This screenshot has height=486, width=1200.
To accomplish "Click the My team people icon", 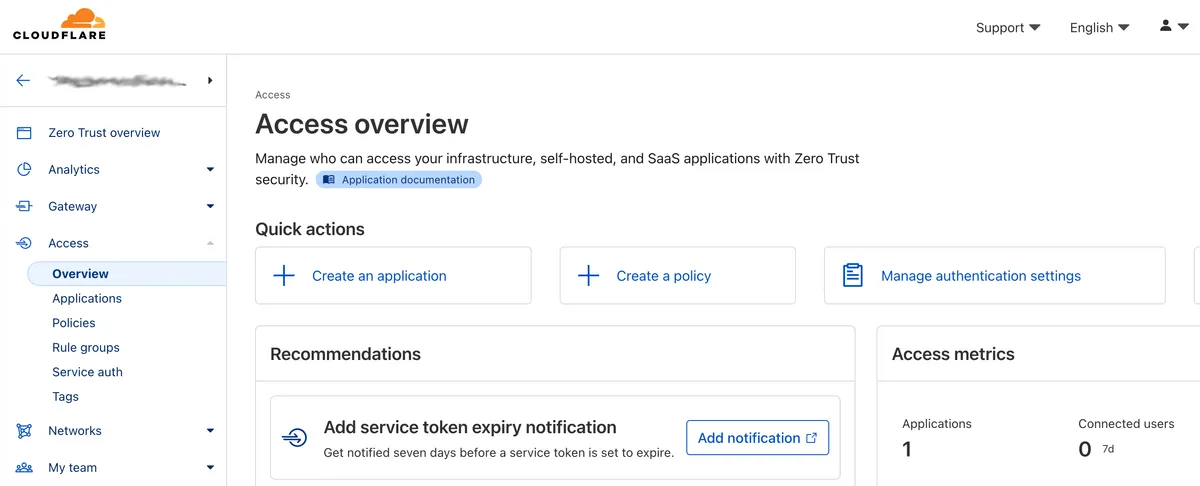I will coord(24,468).
